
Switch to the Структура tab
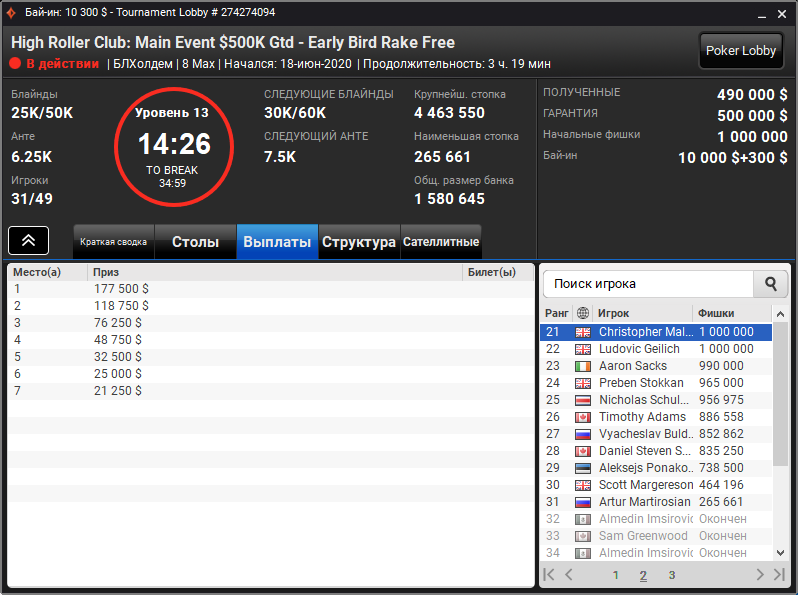[x=359, y=241]
